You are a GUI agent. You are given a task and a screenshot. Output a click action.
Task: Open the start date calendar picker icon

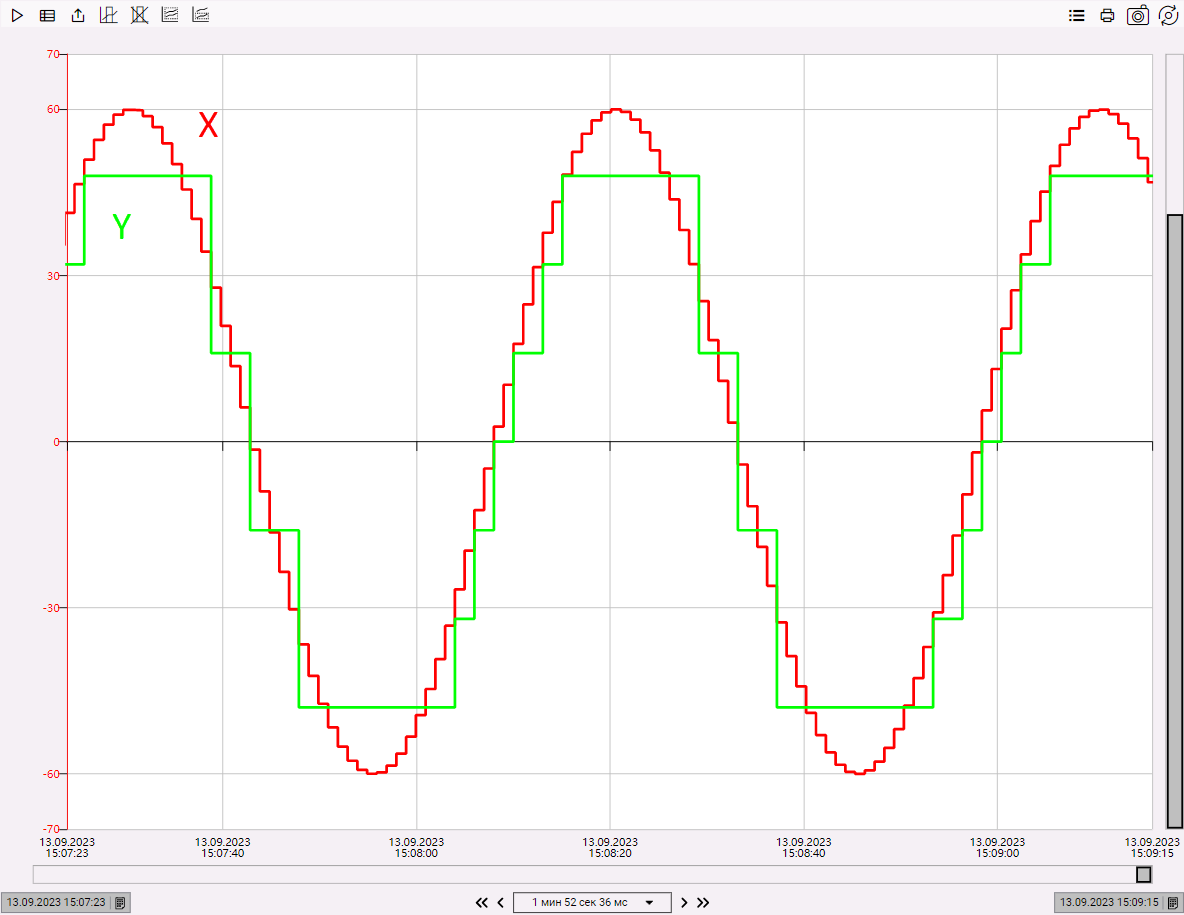[x=120, y=902]
